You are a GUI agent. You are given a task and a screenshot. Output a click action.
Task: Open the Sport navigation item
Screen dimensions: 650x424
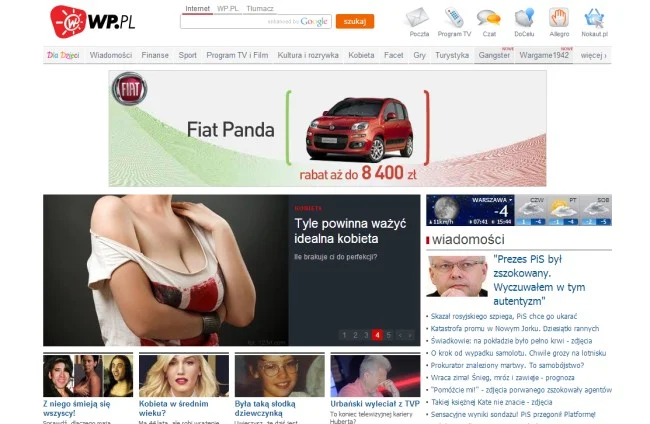coord(187,55)
